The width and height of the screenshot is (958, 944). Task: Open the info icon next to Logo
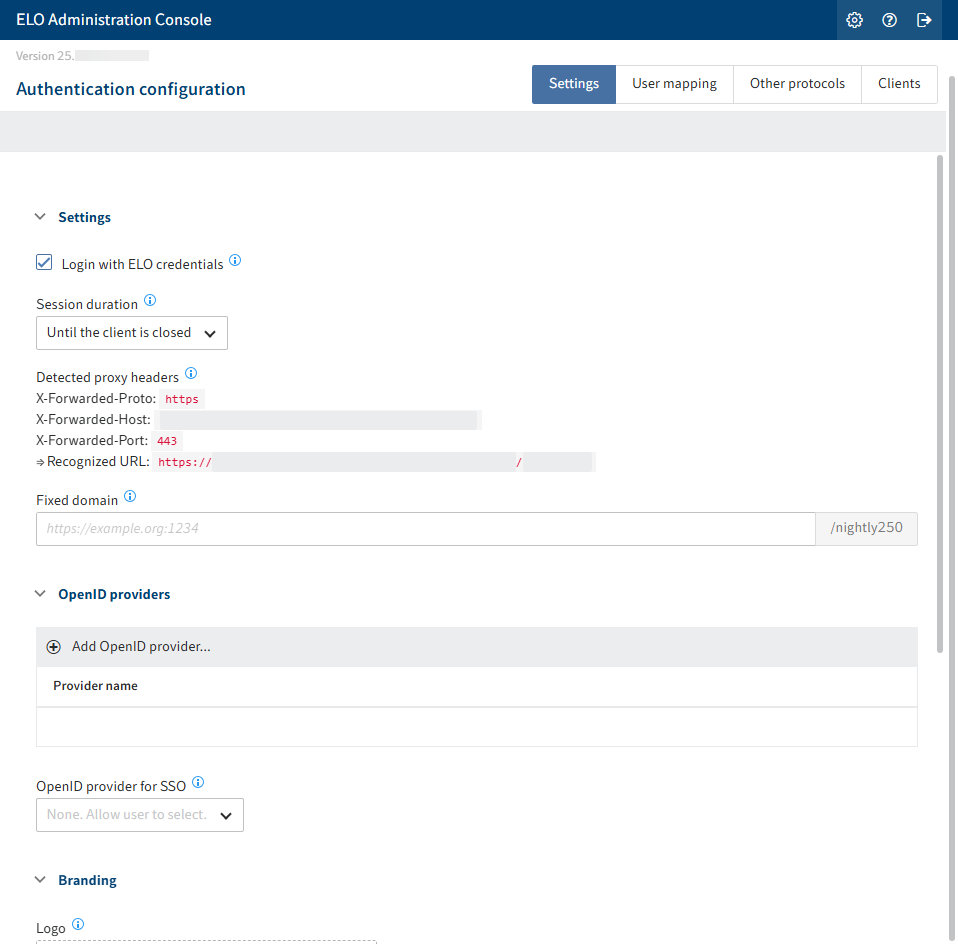pos(78,924)
